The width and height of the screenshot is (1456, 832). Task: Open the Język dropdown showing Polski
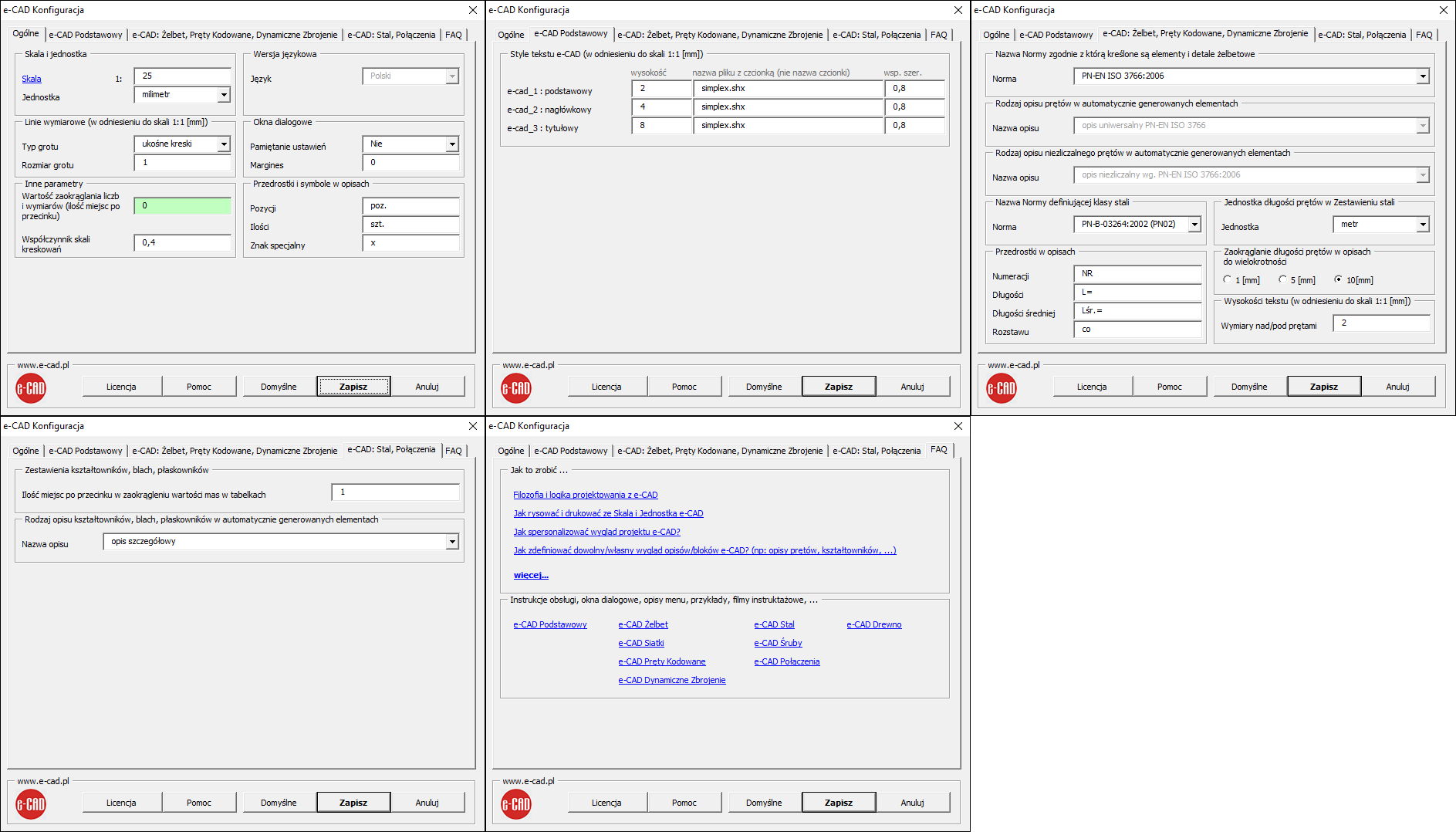(x=452, y=76)
